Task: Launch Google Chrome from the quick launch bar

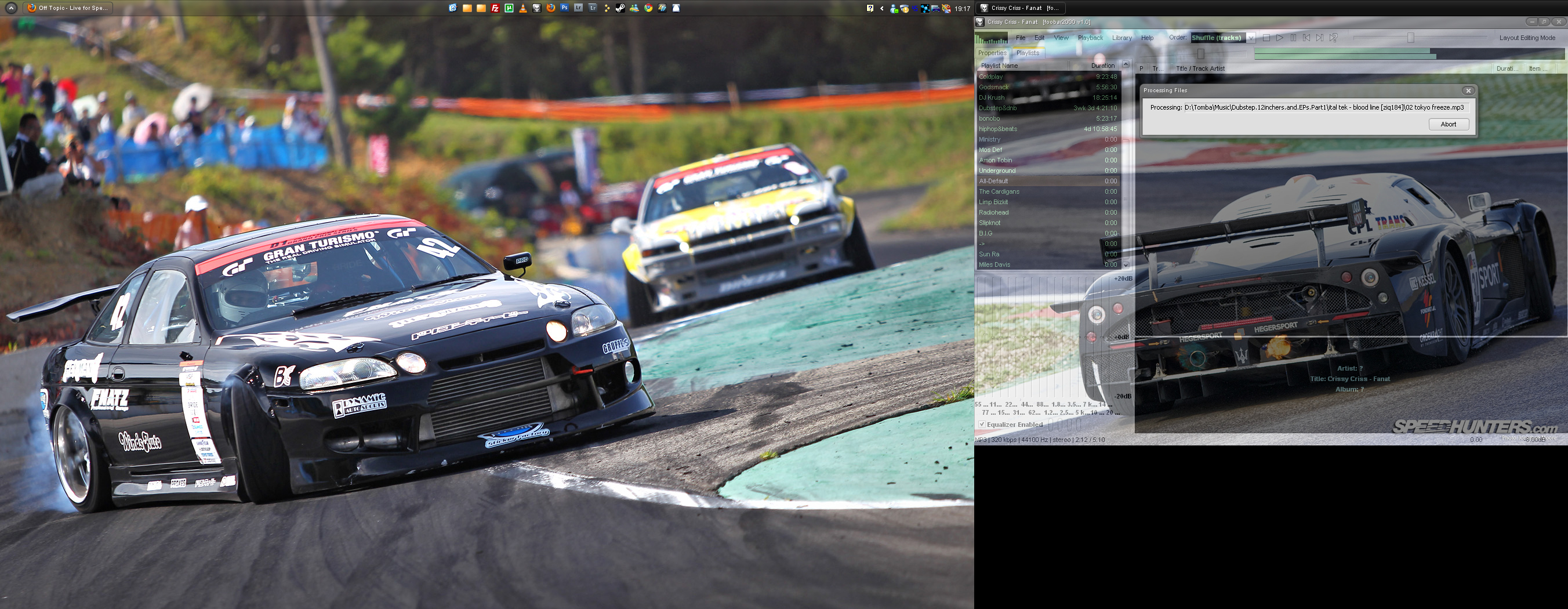Action: 648,8
